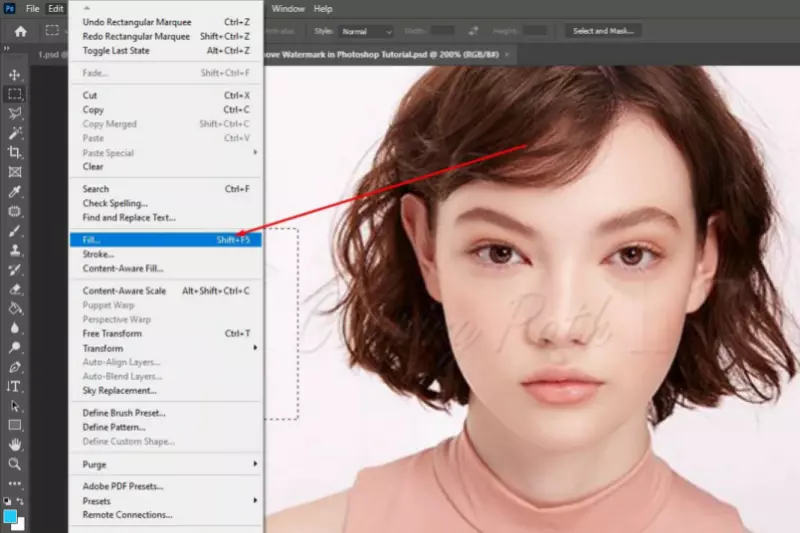Select the Dodge tool
800x533 pixels.
(x=14, y=348)
